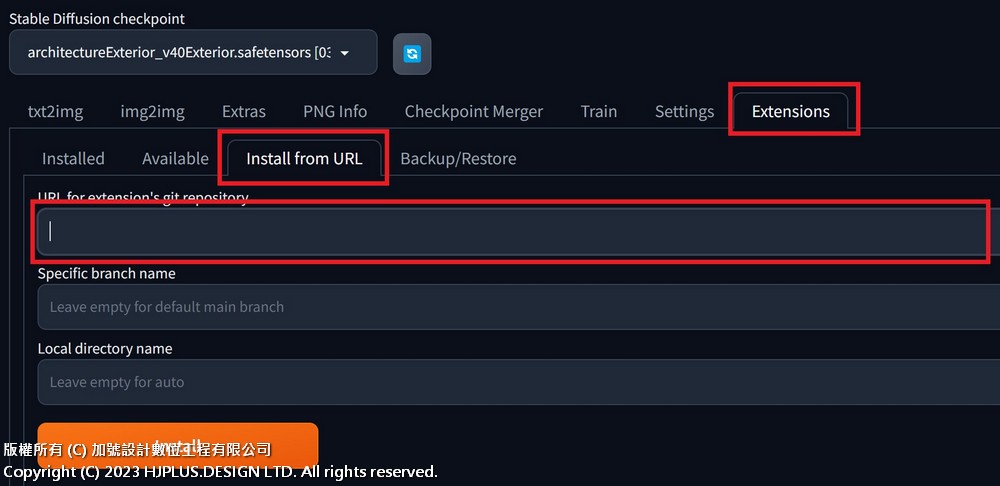Focus the extension git repository URL field

click(510, 231)
